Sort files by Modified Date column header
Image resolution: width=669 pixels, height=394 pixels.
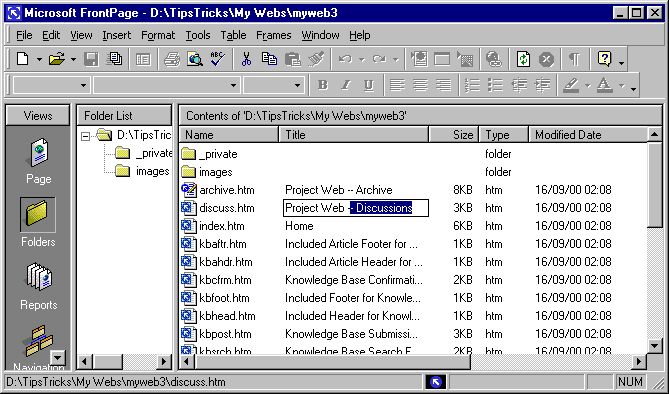coord(588,135)
